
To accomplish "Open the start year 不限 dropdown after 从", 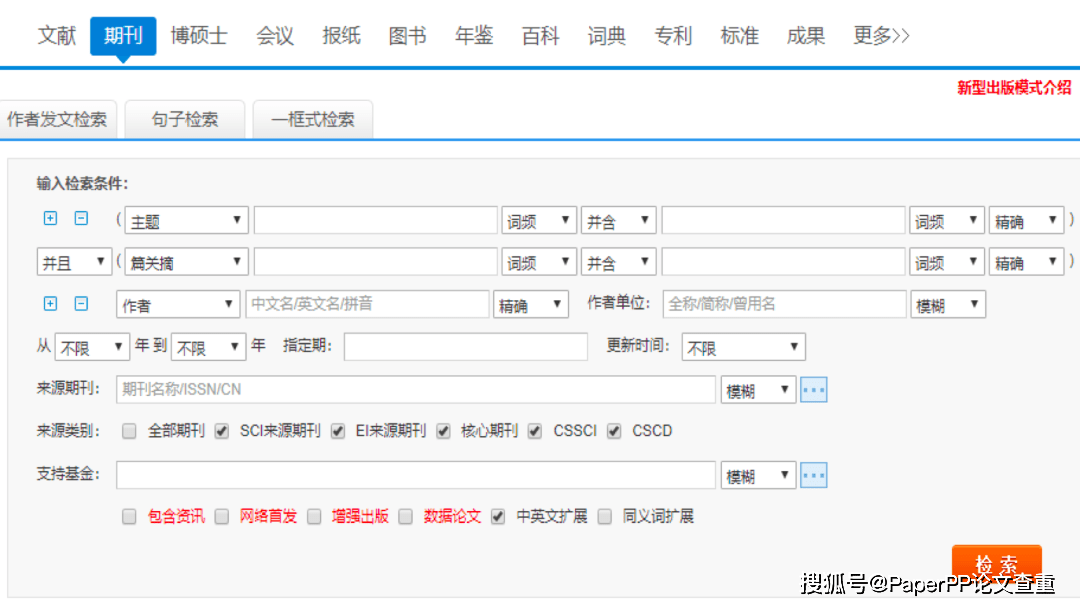I will pyautogui.click(x=92, y=347).
